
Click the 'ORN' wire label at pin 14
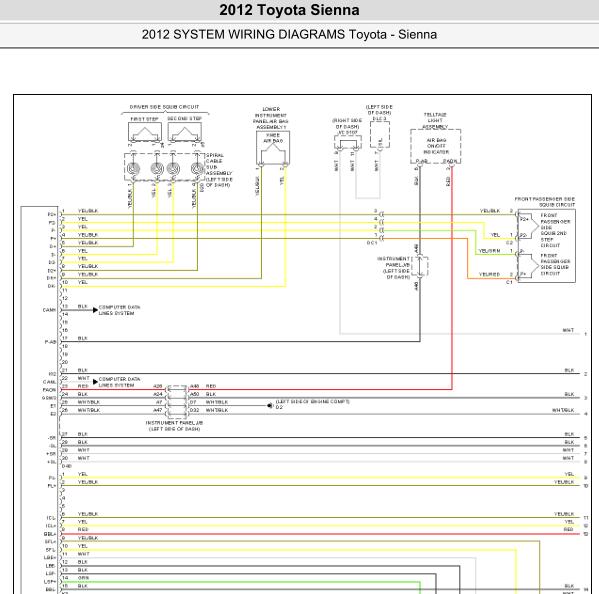[x=83, y=578]
